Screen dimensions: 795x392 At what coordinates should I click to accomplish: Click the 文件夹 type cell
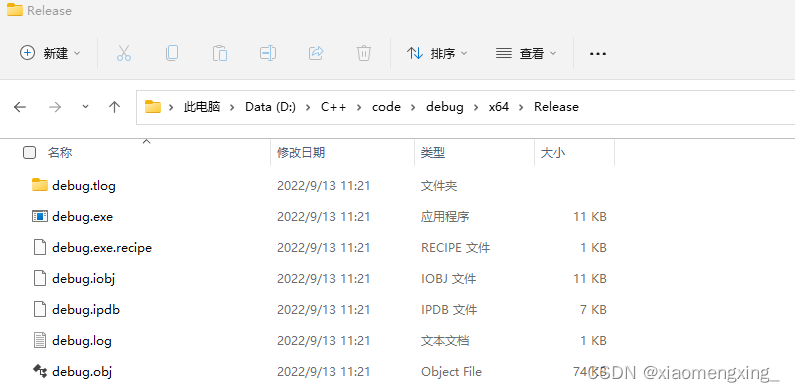pos(439,186)
